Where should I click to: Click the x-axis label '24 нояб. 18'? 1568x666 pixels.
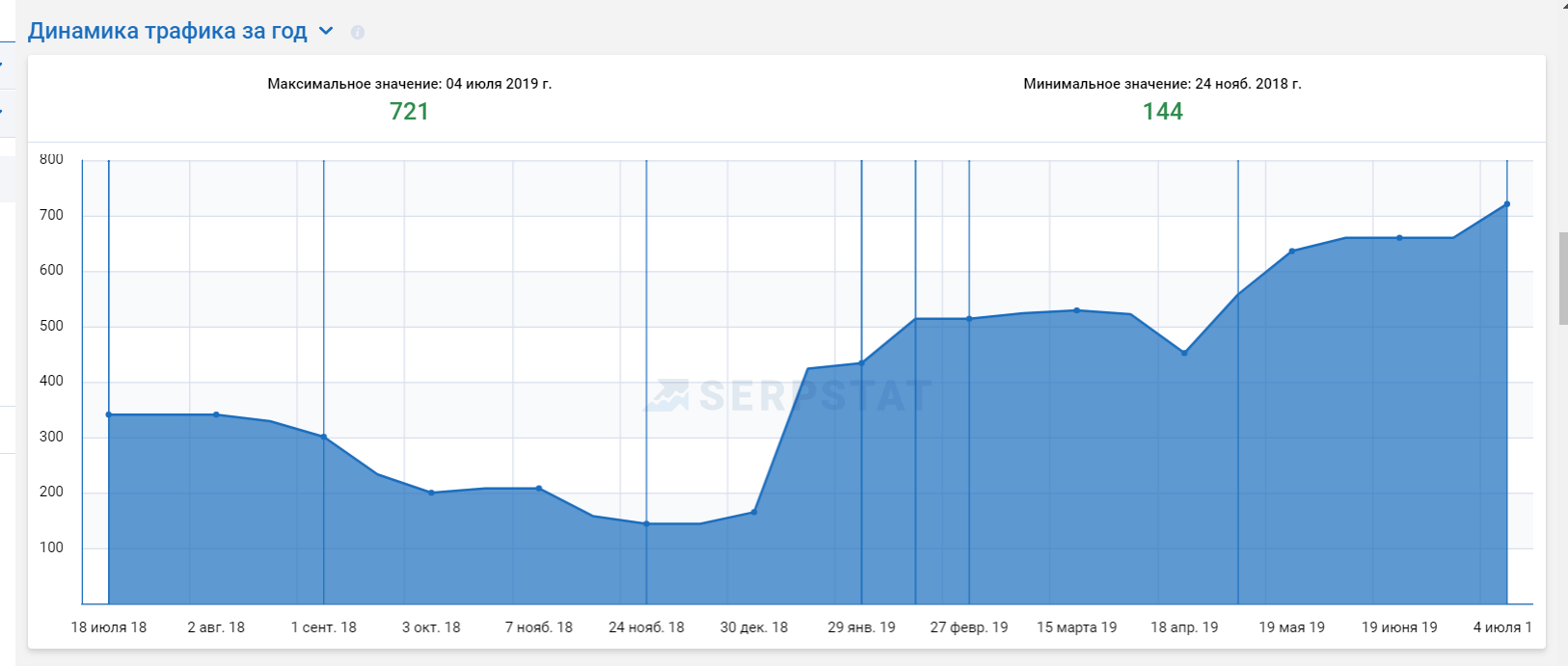tap(646, 627)
